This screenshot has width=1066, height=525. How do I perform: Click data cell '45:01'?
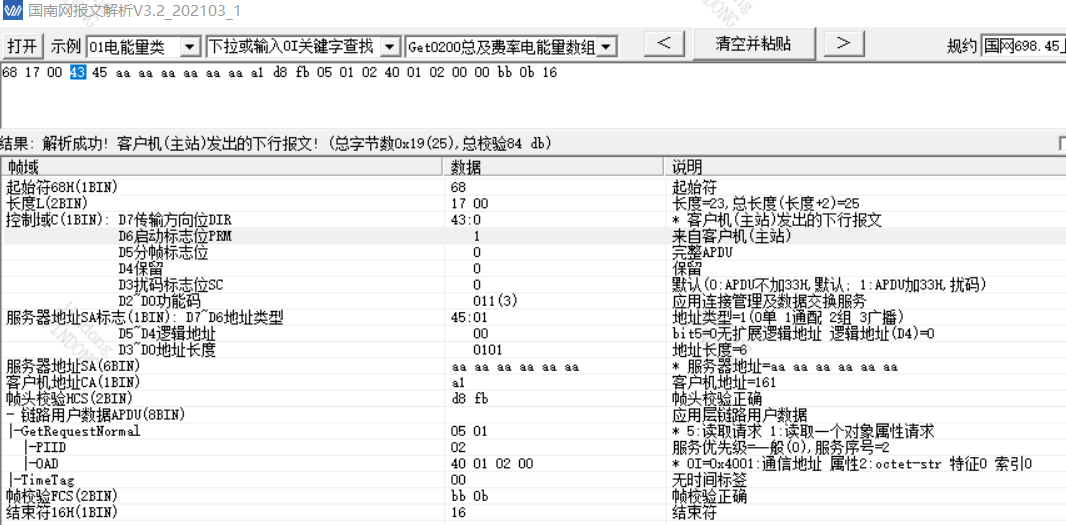[x=469, y=317]
